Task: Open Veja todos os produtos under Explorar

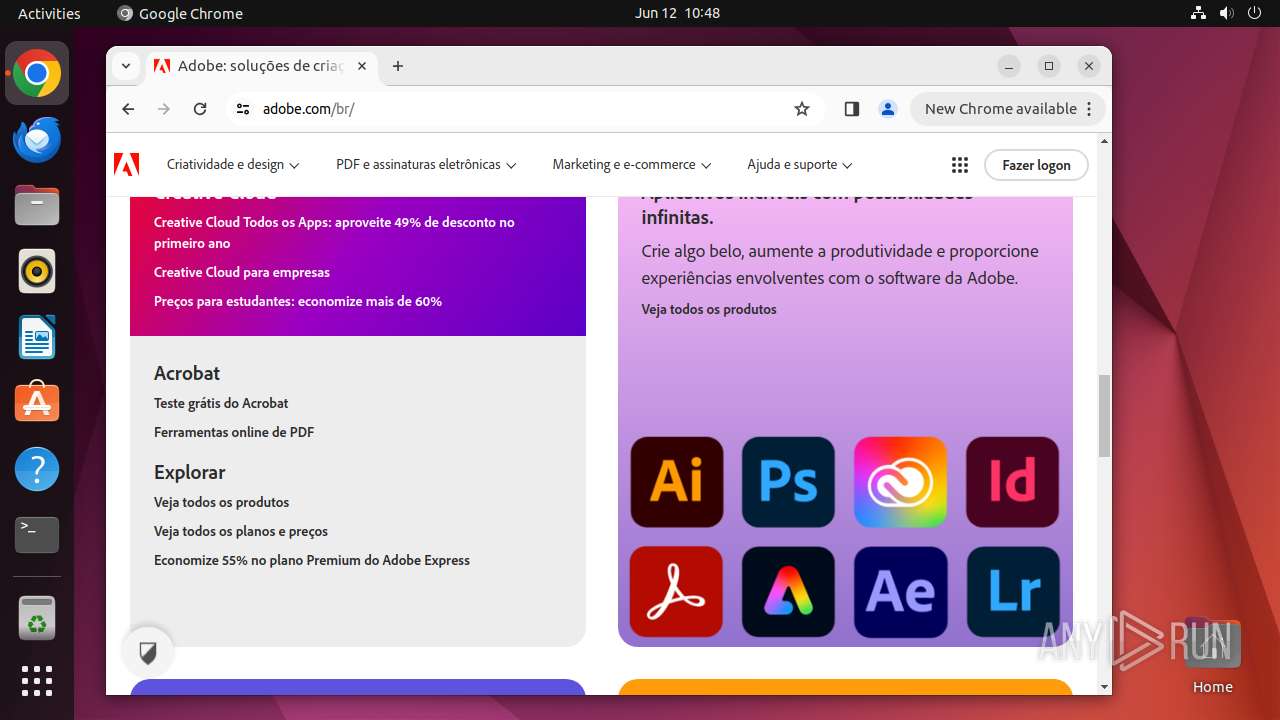Action: click(222, 502)
